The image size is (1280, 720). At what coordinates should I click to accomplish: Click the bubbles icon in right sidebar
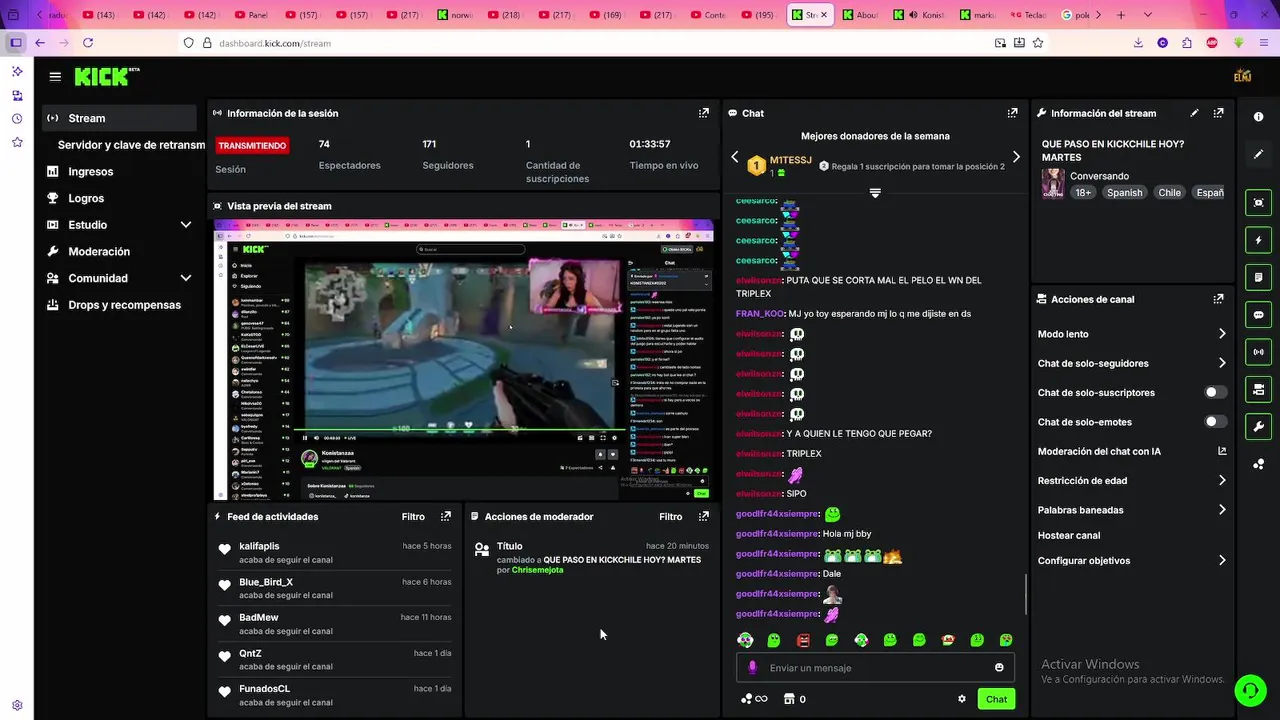pos(1258,464)
